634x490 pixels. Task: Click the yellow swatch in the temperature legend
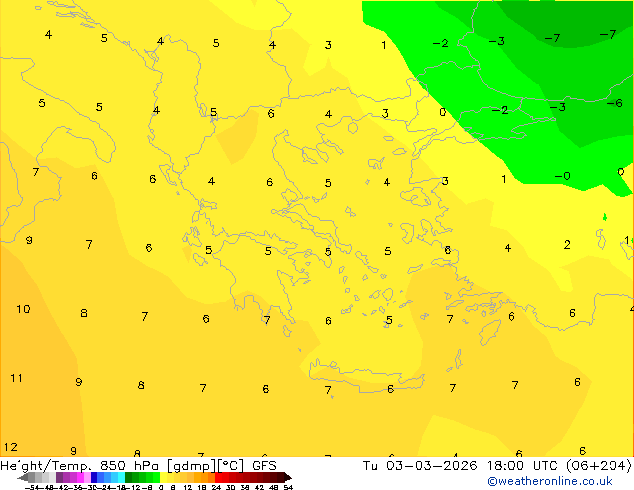(x=163, y=478)
